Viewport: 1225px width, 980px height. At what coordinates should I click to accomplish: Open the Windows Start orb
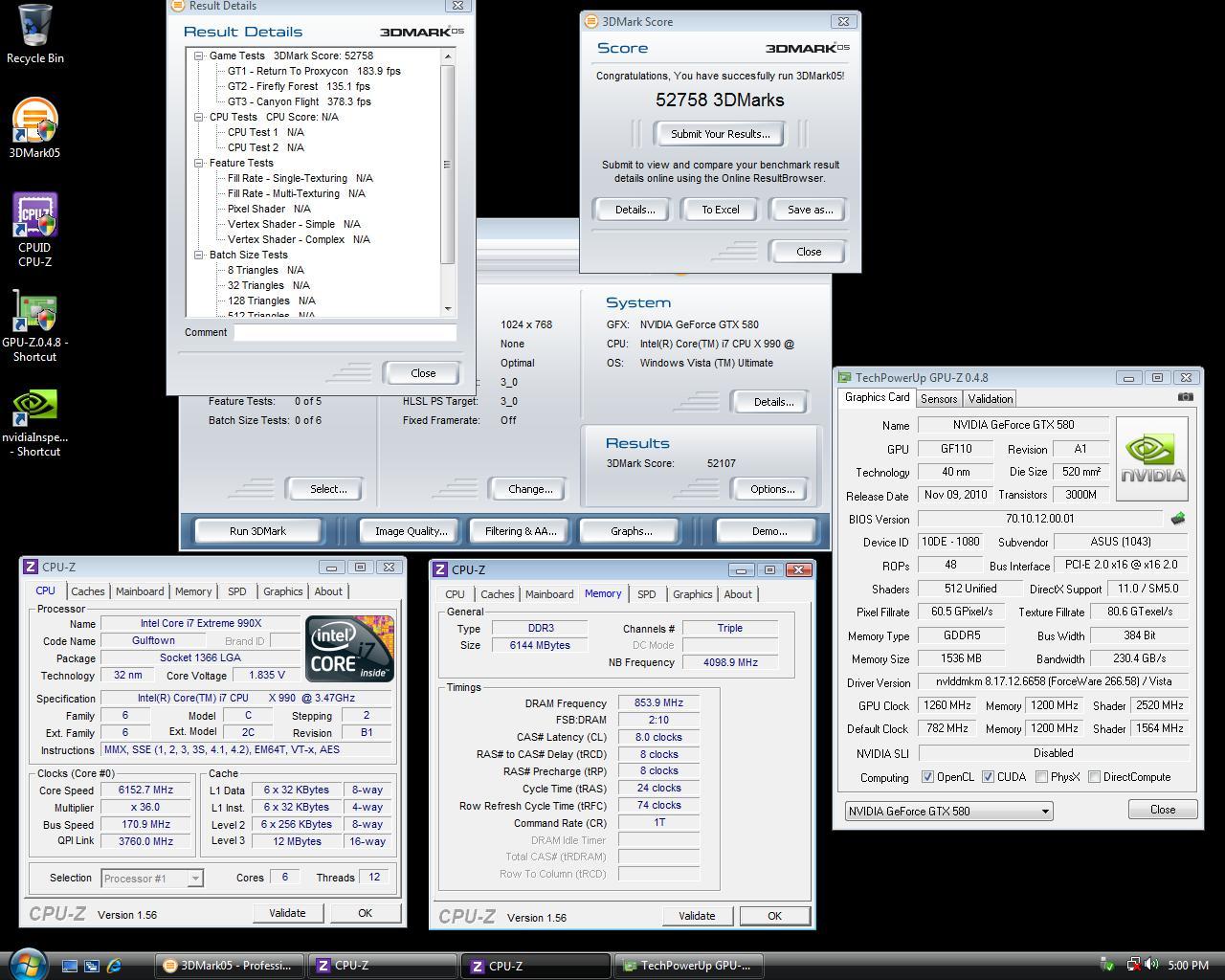pyautogui.click(x=26, y=964)
